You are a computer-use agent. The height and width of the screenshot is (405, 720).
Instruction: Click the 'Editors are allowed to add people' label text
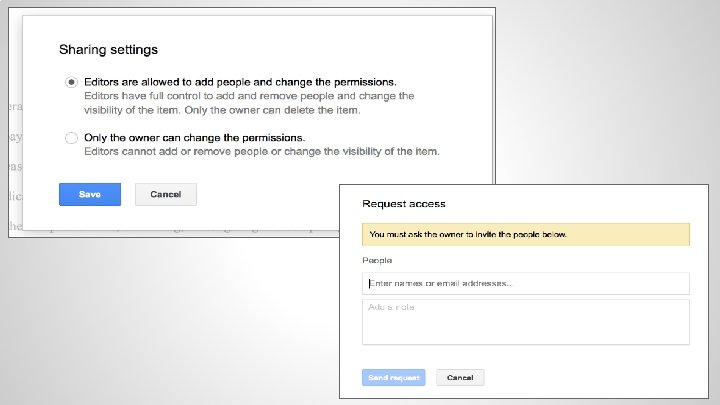click(241, 81)
